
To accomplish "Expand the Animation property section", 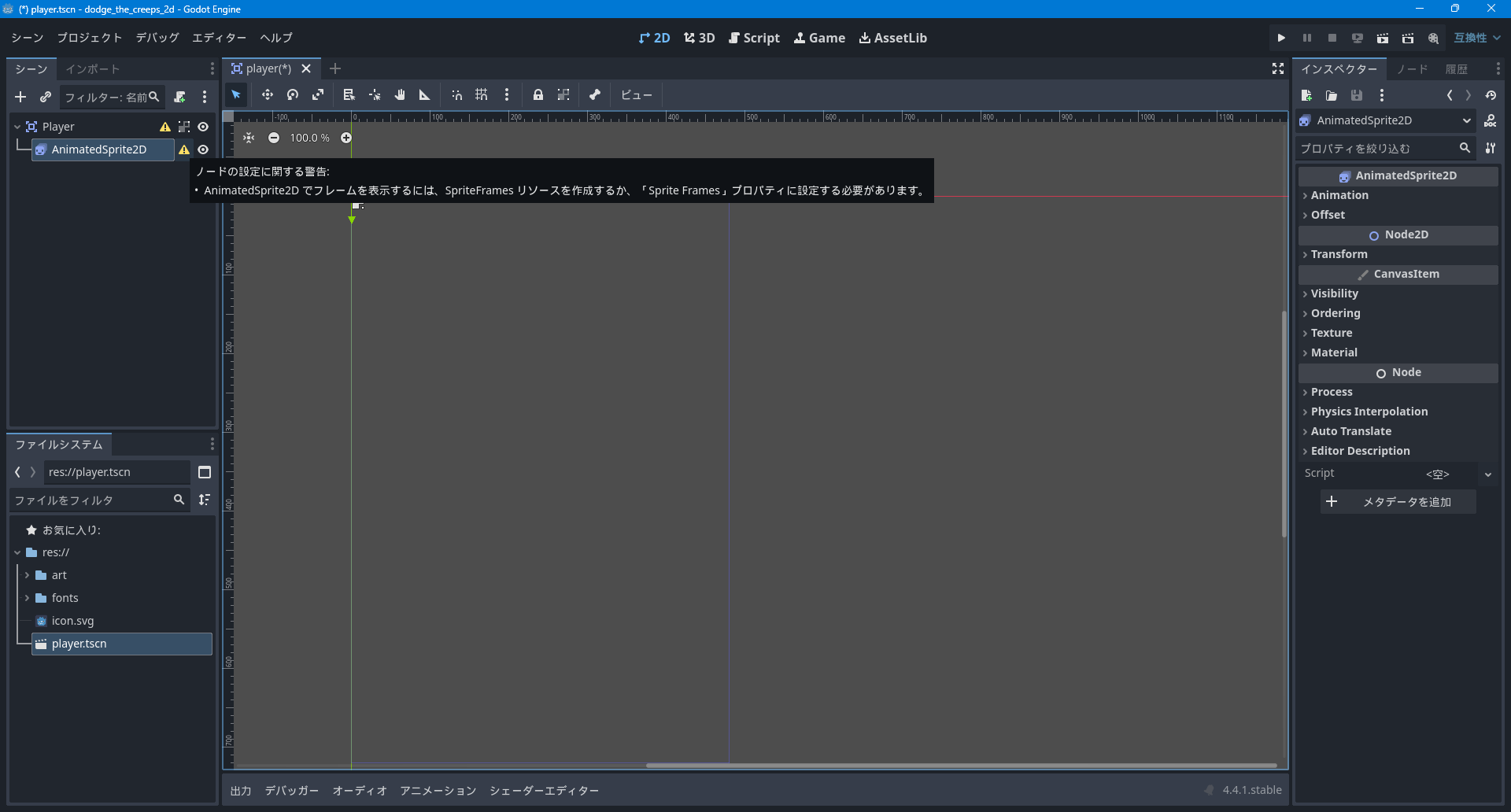I will (1398, 195).
